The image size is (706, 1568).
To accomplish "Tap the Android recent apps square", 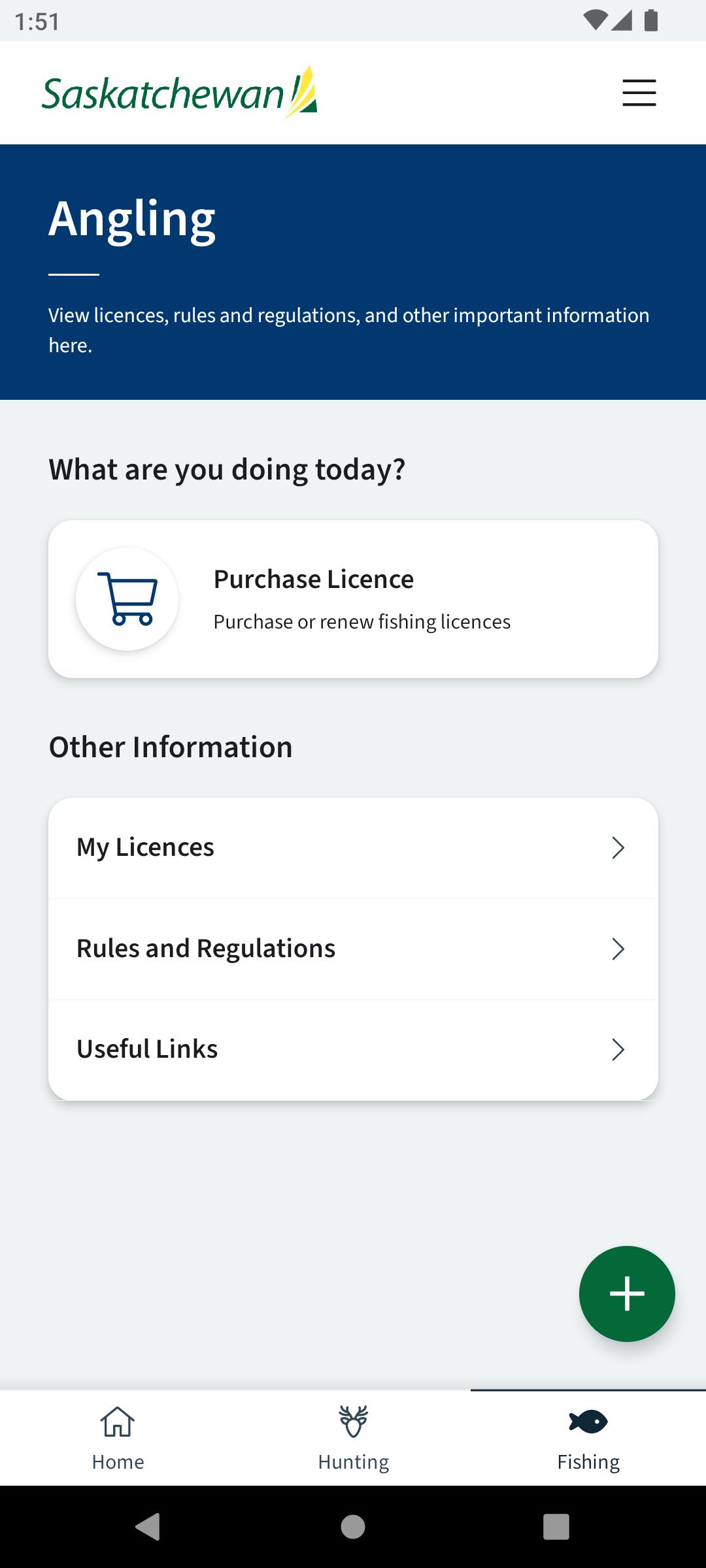I will click(x=556, y=1527).
